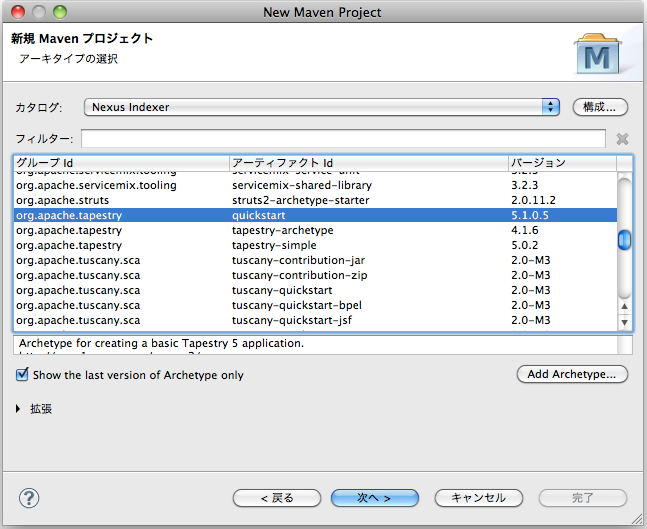Cancel the wizard with キャンセル button
Image resolution: width=647 pixels, height=529 pixels.
[478, 498]
